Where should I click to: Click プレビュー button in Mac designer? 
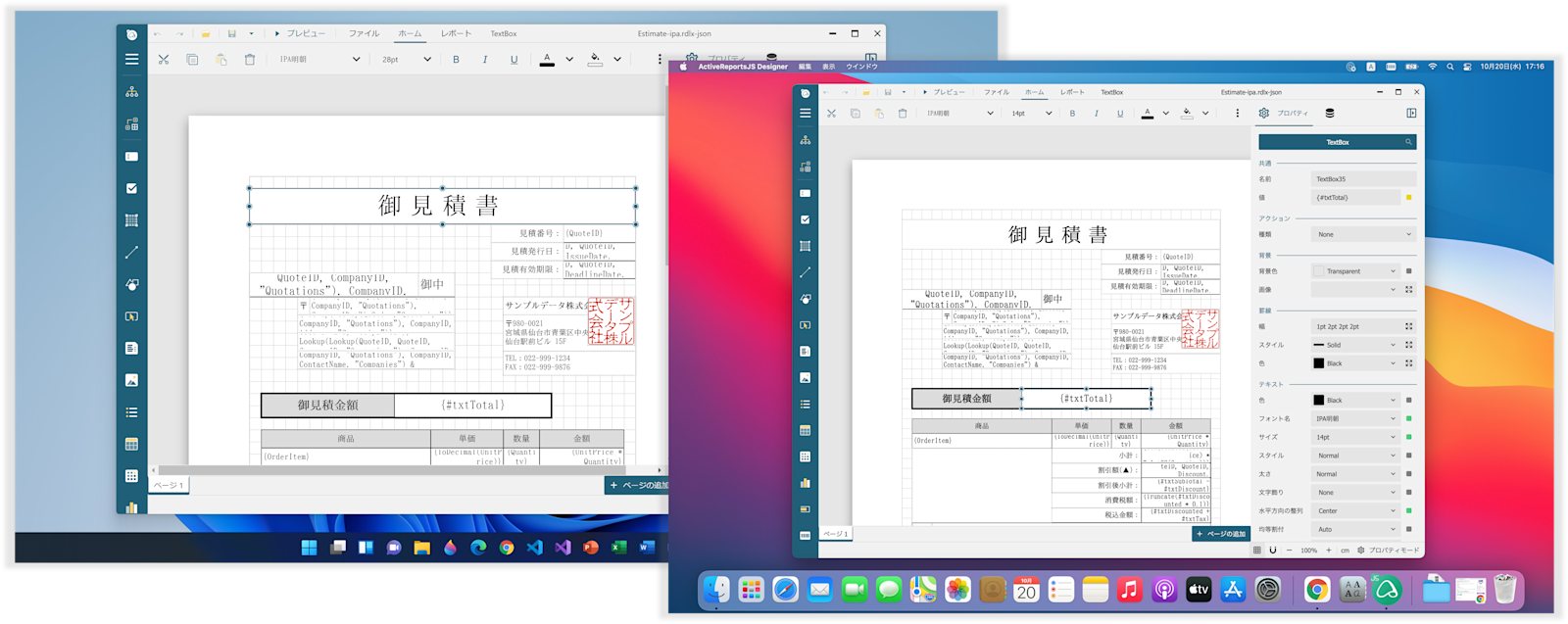coord(945,92)
